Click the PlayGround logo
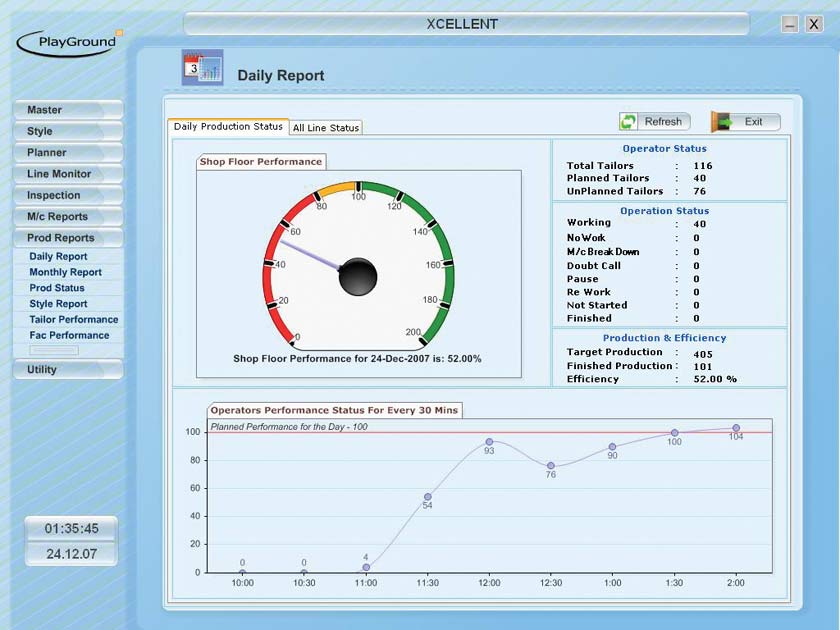 click(68, 42)
